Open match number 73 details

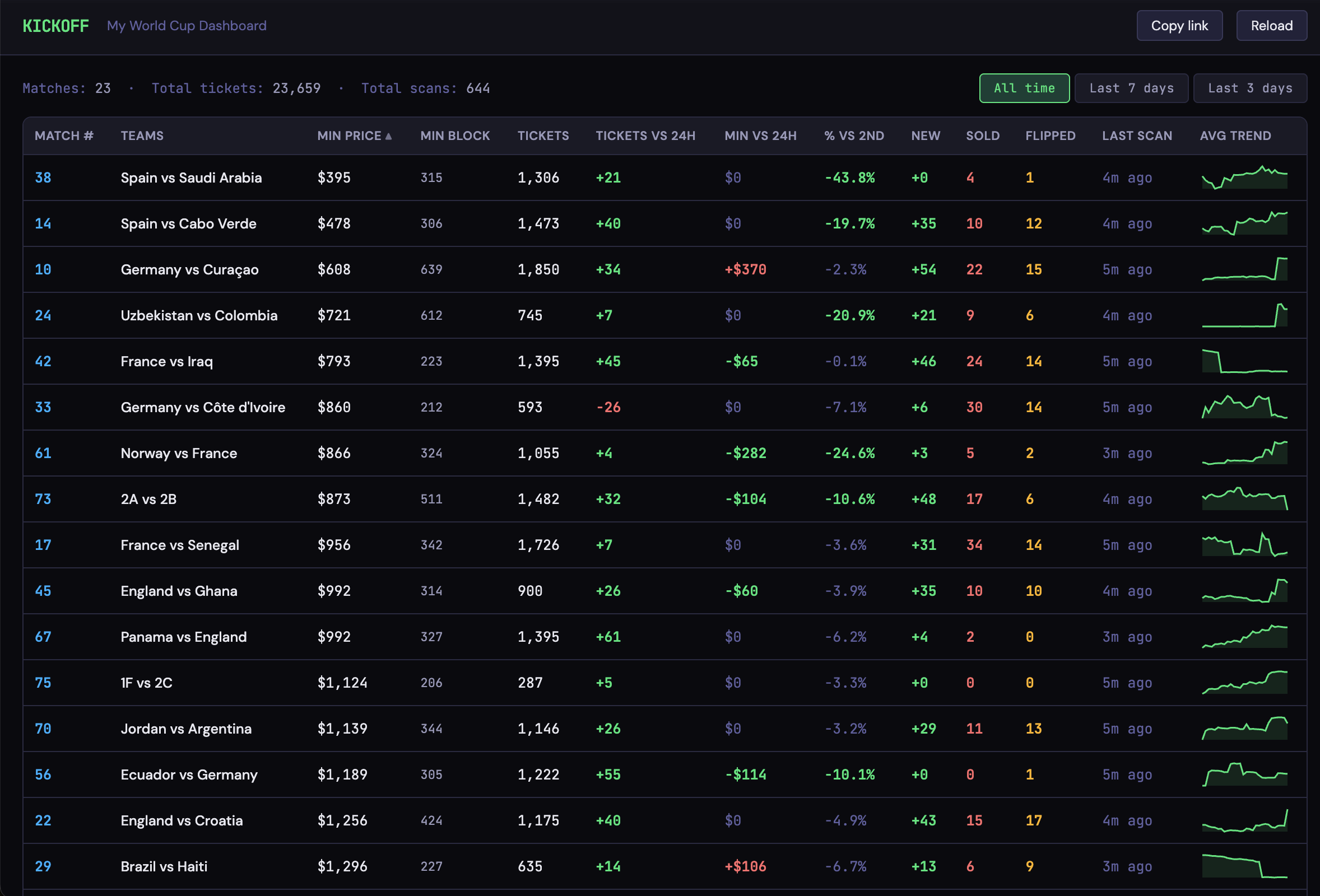point(43,498)
